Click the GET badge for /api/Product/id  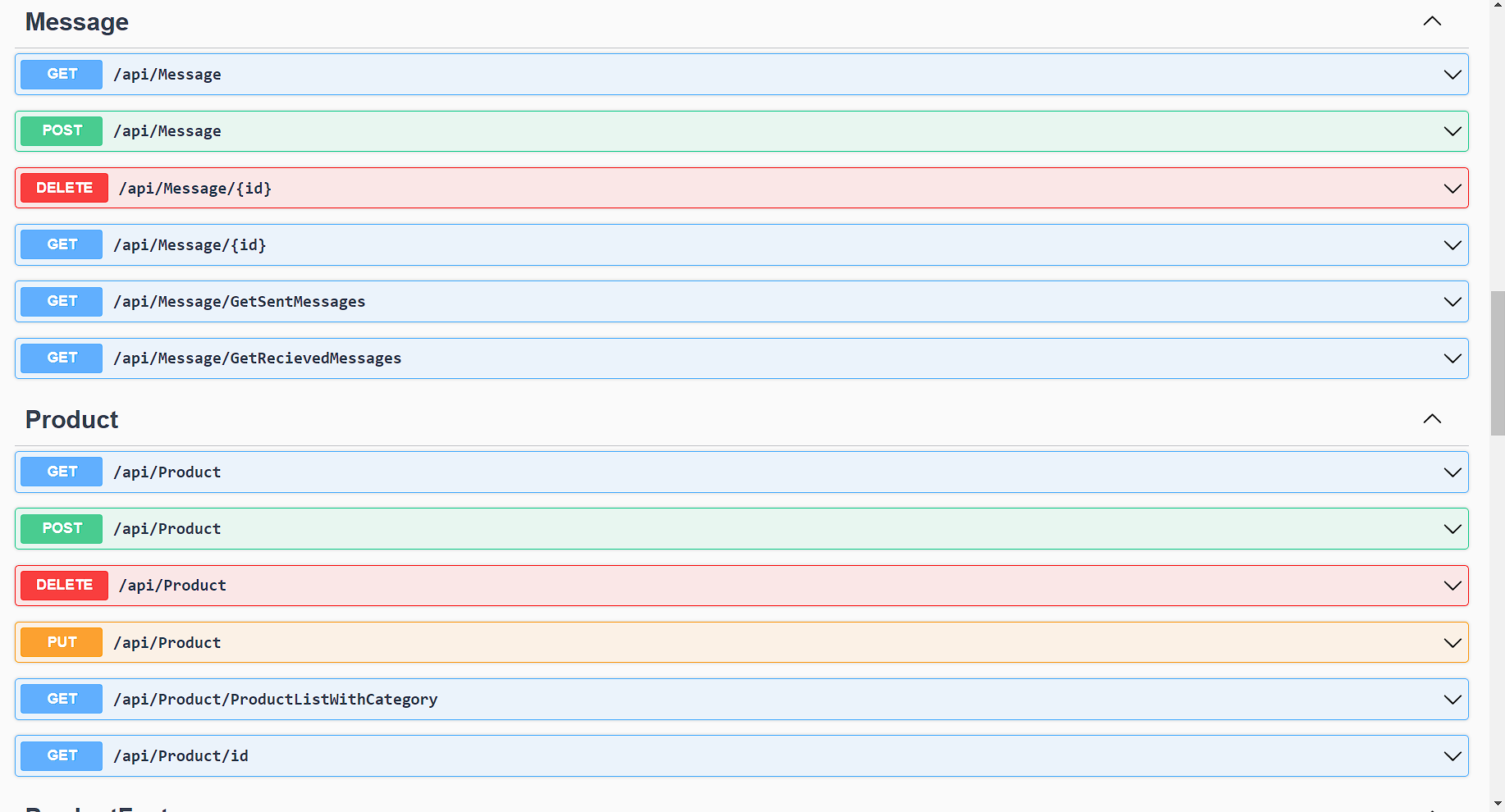pyautogui.click(x=62, y=755)
